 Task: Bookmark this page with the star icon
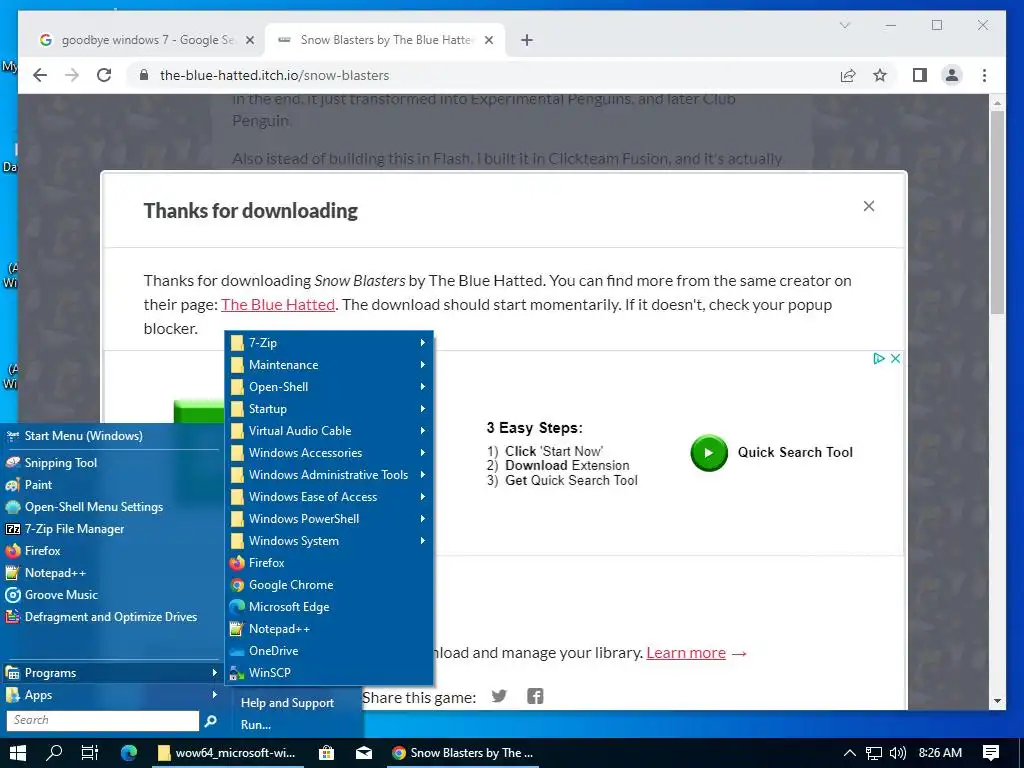[x=880, y=75]
